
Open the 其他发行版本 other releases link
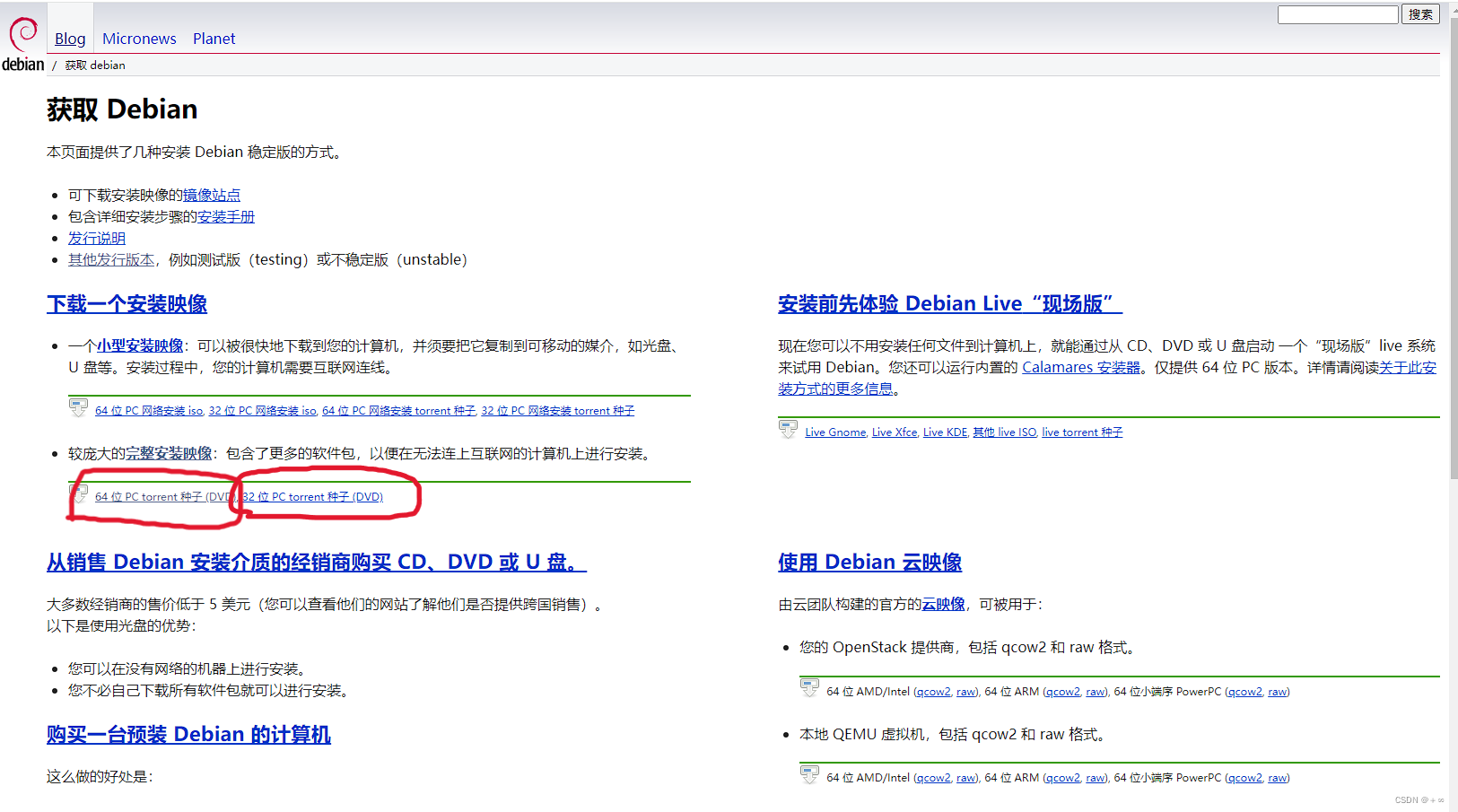click(111, 259)
